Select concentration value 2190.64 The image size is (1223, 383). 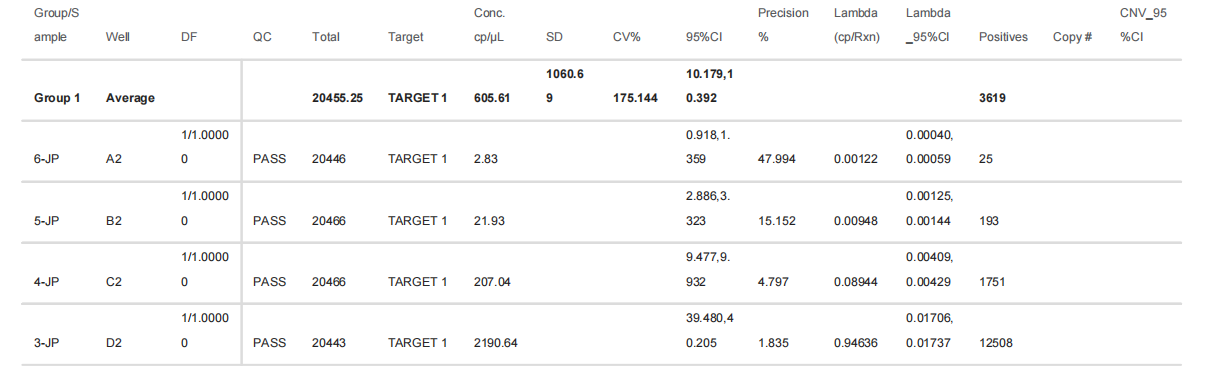coord(495,343)
